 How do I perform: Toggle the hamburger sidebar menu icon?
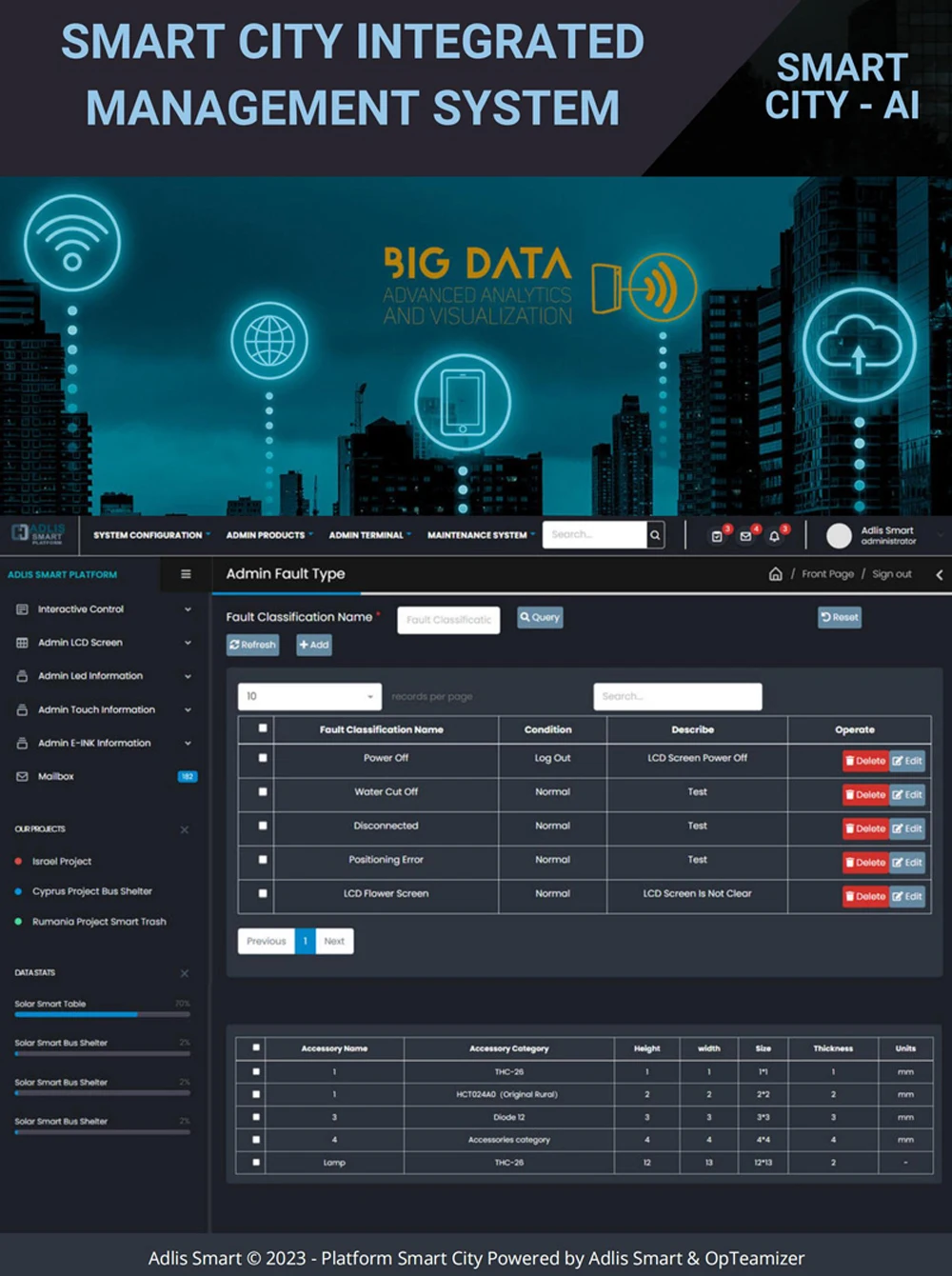[186, 574]
